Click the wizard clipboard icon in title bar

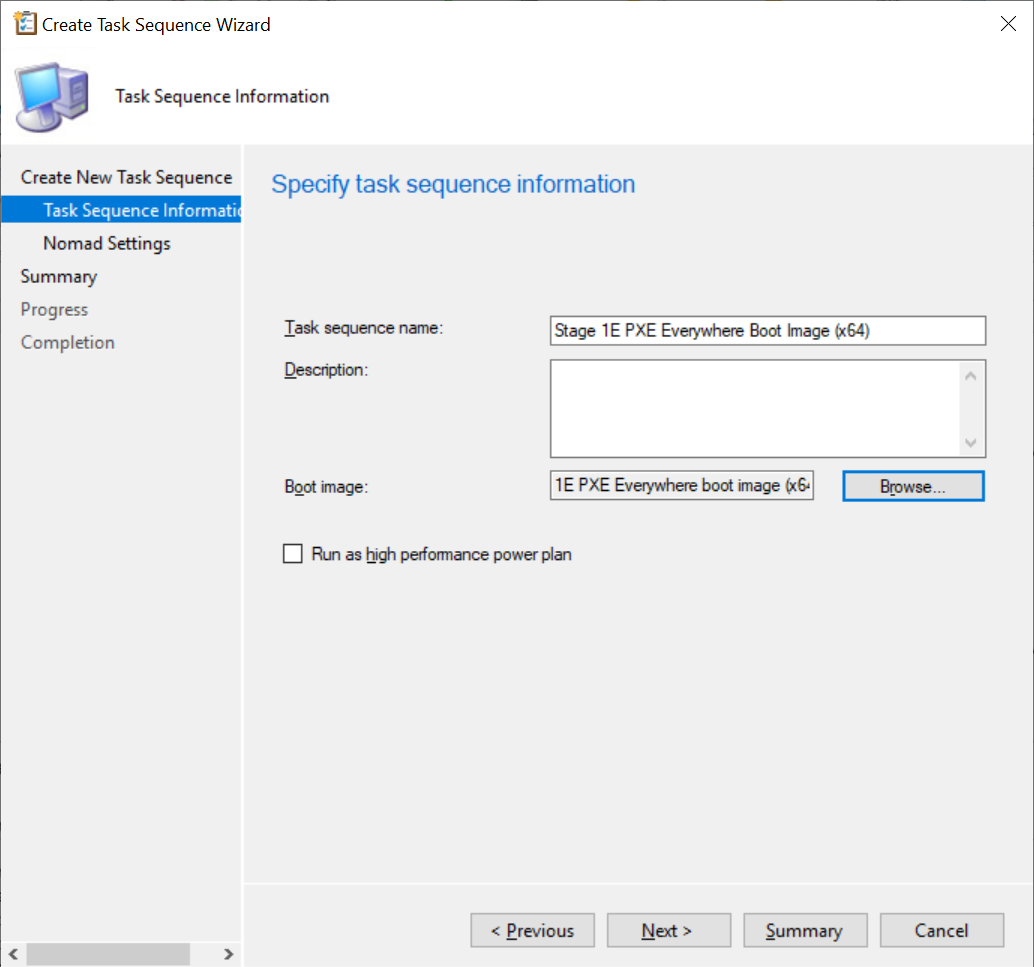pyautogui.click(x=26, y=24)
